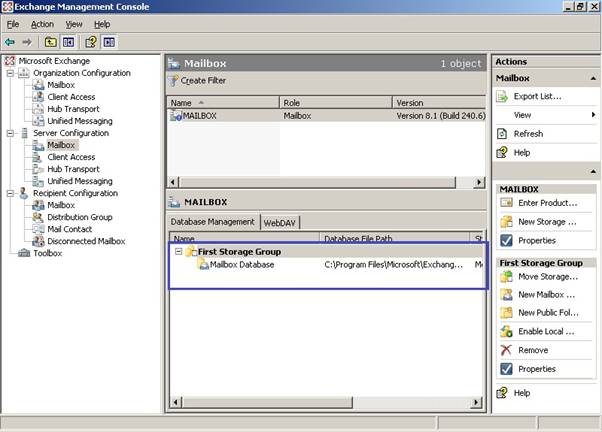Select Distribution Group in tree
This screenshot has width=602, height=432.
80,217
